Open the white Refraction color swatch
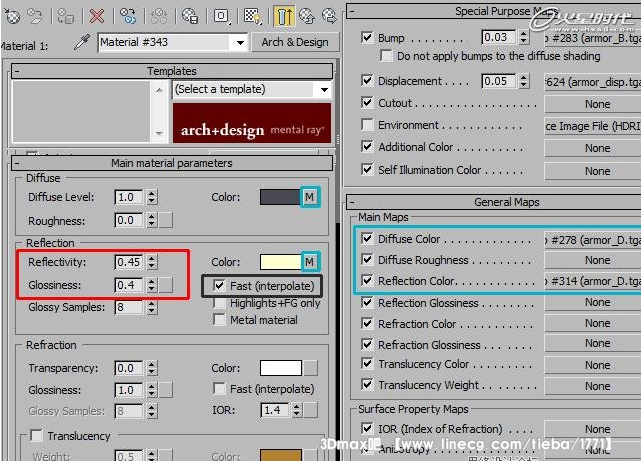The width and height of the screenshot is (641, 461). (280, 368)
